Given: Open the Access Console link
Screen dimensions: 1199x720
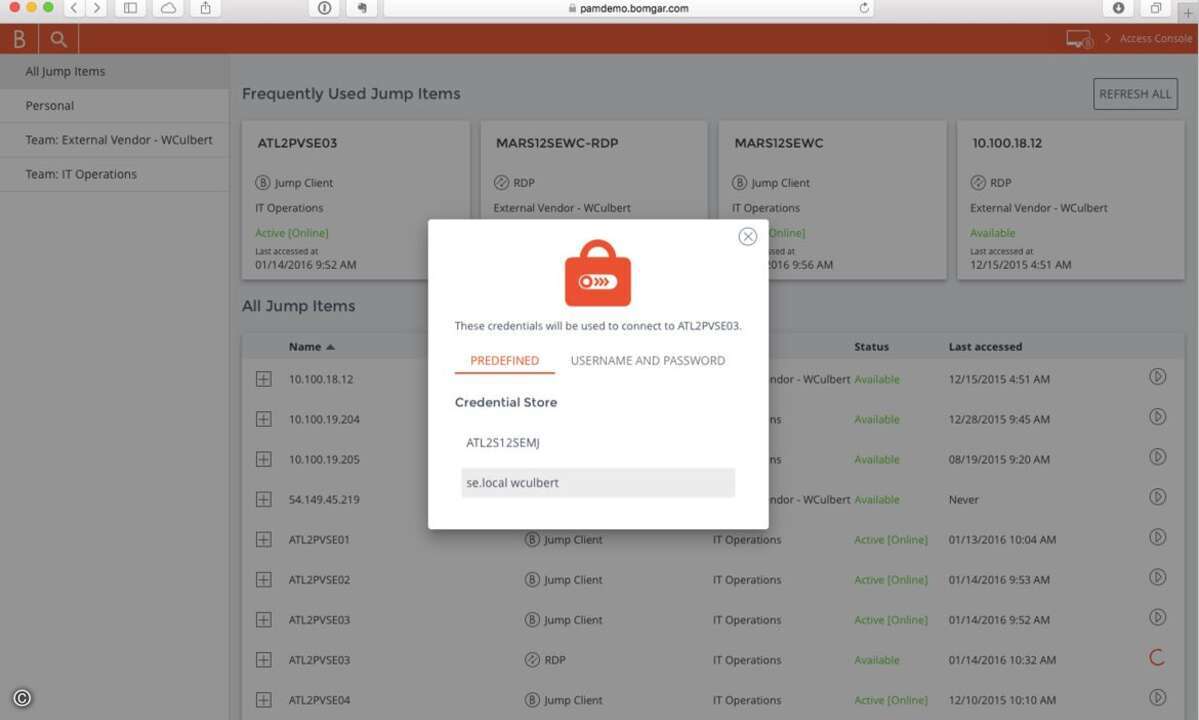Looking at the screenshot, I should click(1155, 38).
